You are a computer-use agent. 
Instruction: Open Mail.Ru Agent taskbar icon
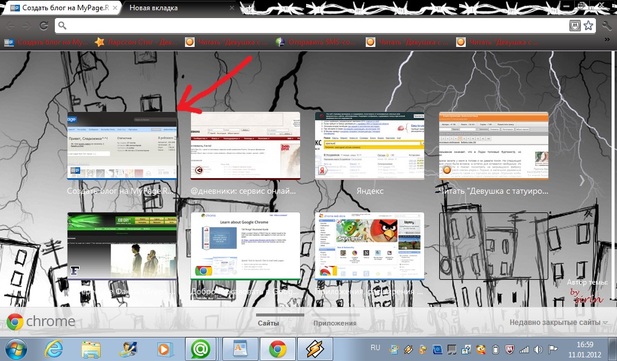(200, 349)
